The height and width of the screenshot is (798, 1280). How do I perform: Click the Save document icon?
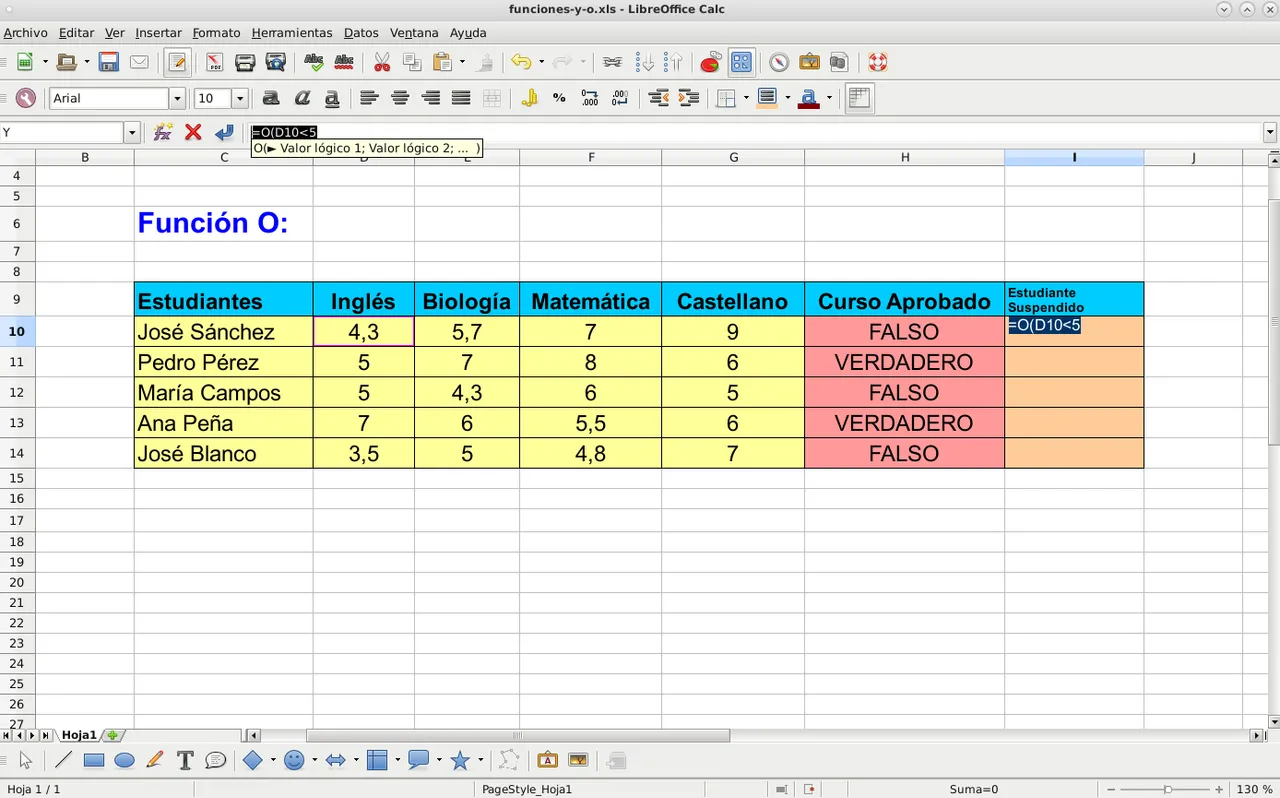click(108, 62)
